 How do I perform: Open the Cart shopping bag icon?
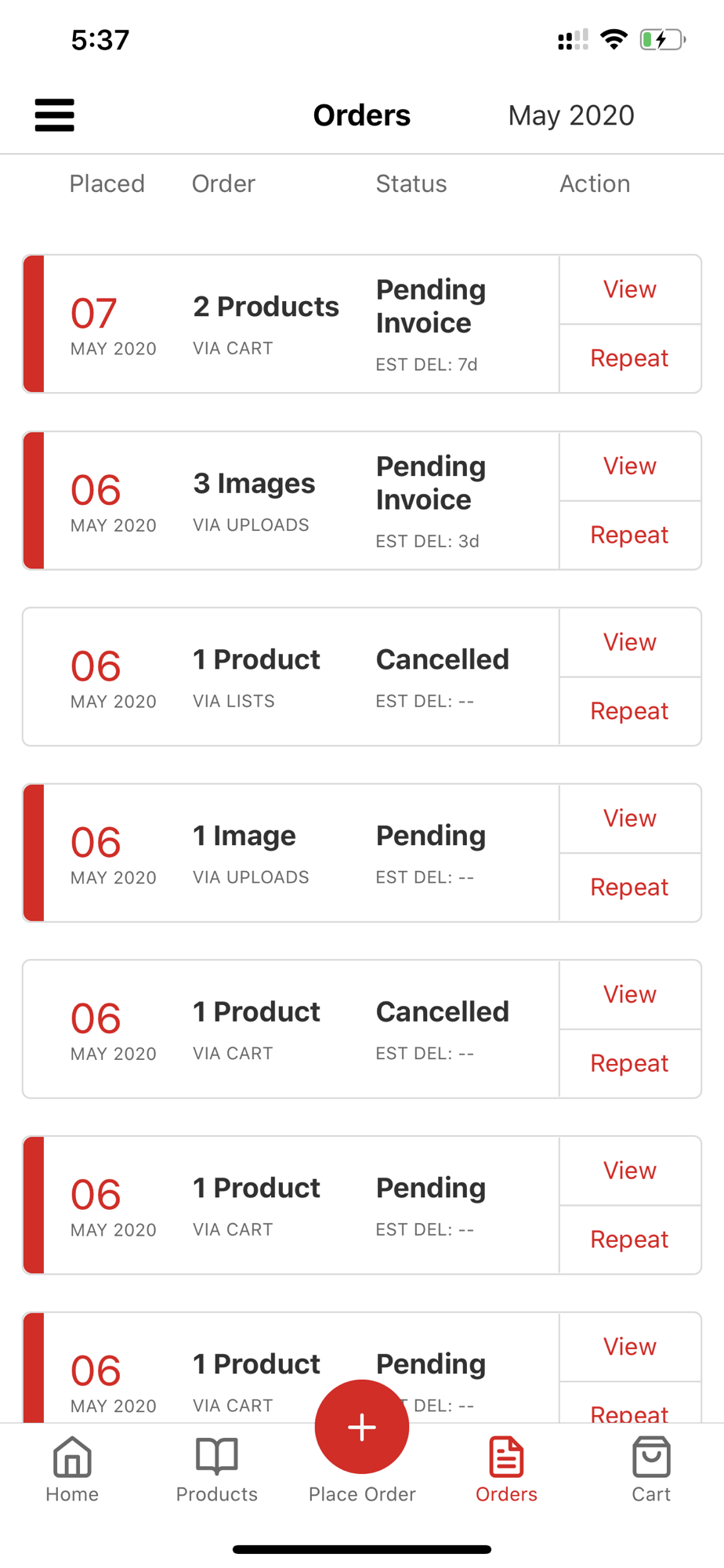click(651, 1457)
